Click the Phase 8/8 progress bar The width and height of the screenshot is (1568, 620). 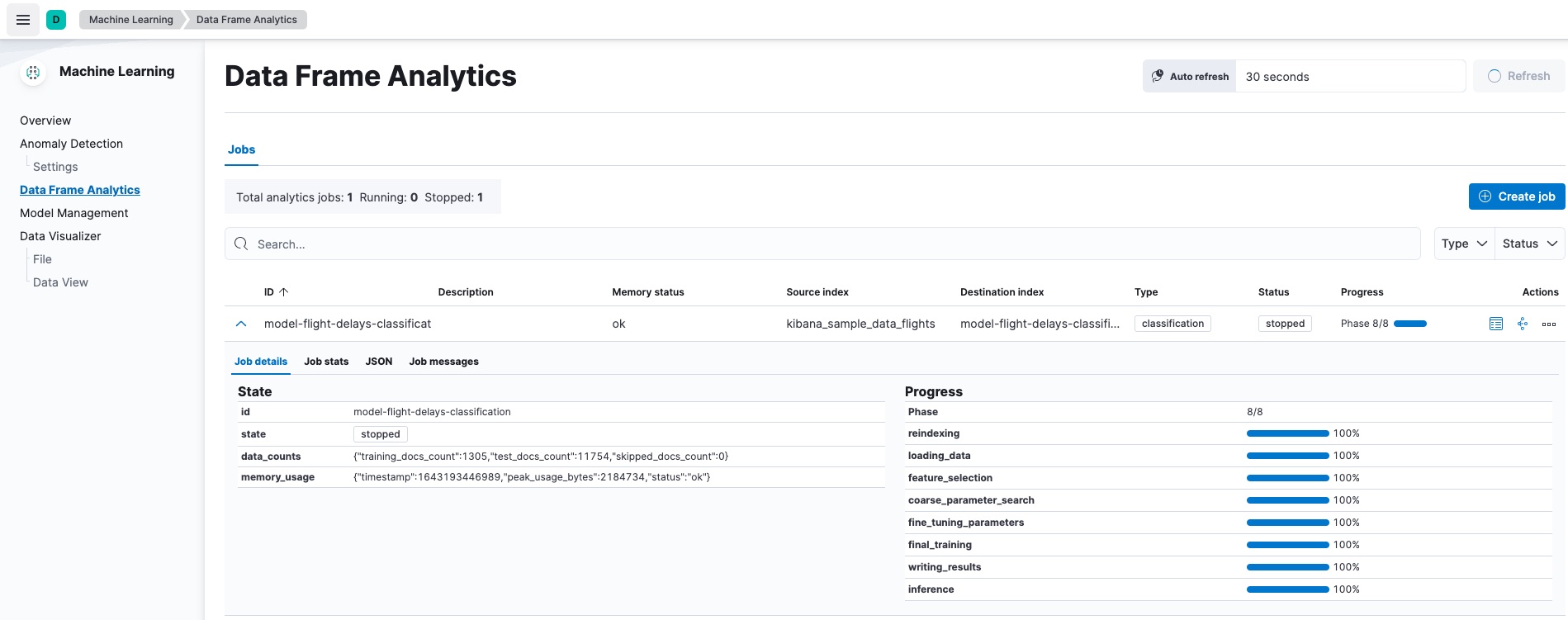[x=1409, y=324]
